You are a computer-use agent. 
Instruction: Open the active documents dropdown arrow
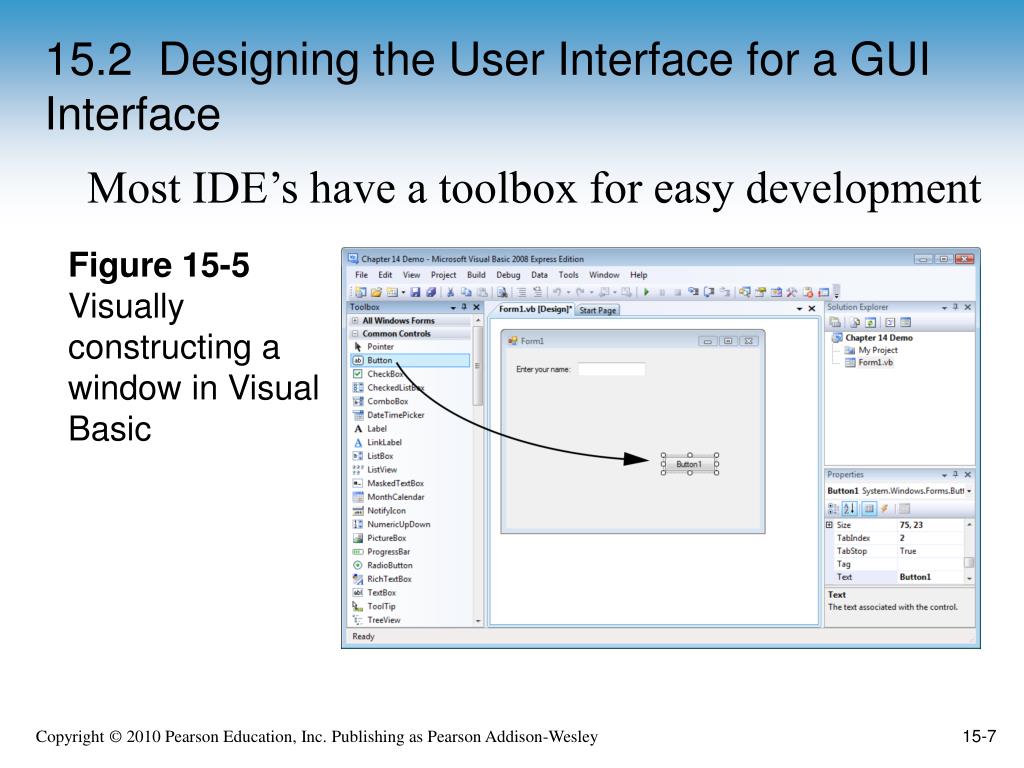coord(799,309)
